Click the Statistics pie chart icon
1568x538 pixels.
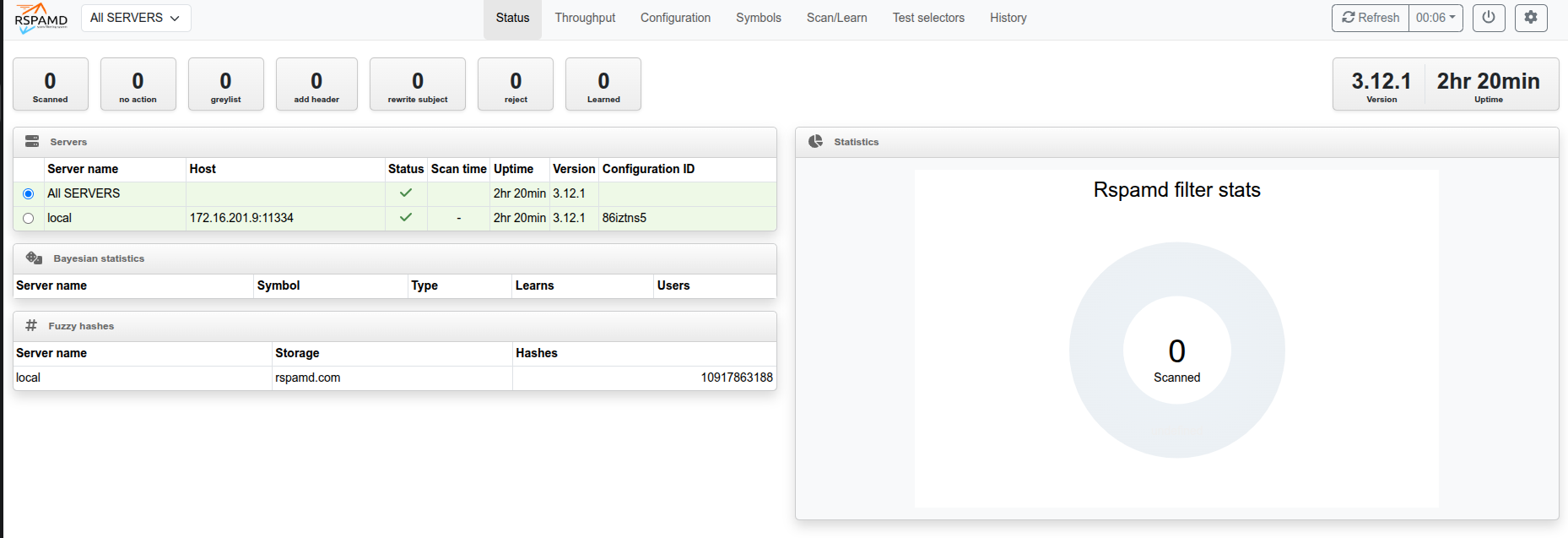(x=815, y=142)
